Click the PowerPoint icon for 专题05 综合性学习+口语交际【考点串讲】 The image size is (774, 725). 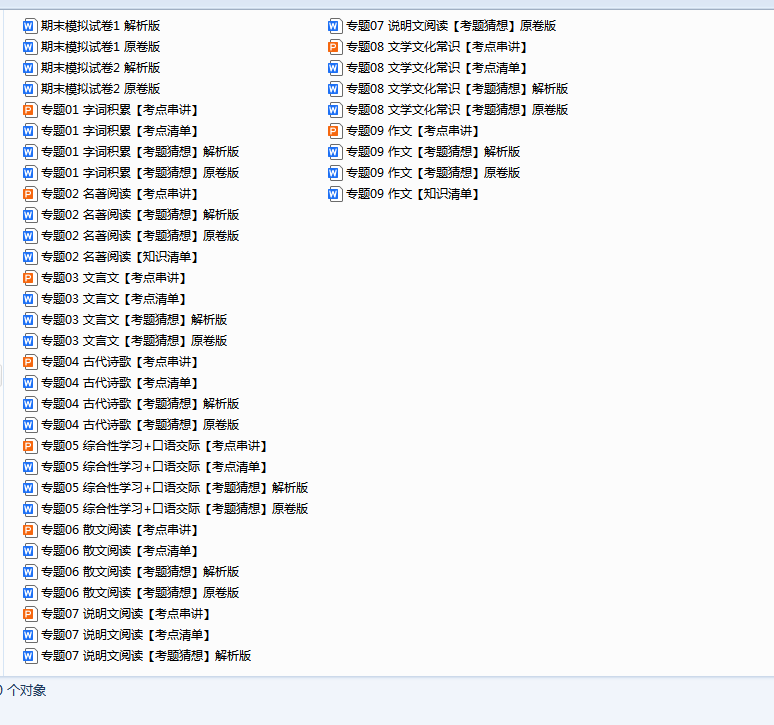pos(30,446)
